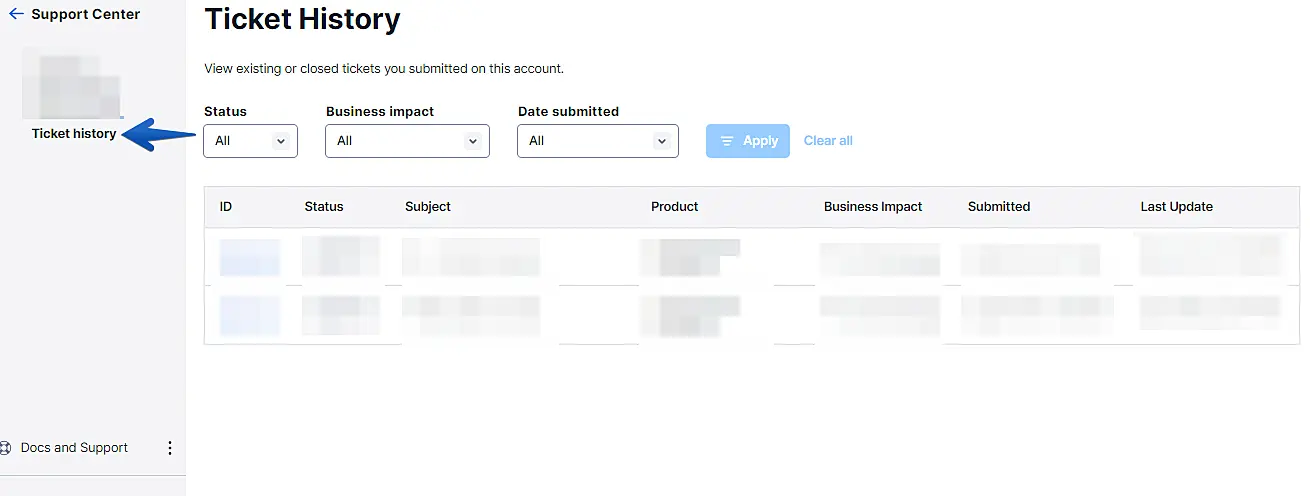
Task: Expand the Date submitted filter dropdown
Action: pos(597,141)
